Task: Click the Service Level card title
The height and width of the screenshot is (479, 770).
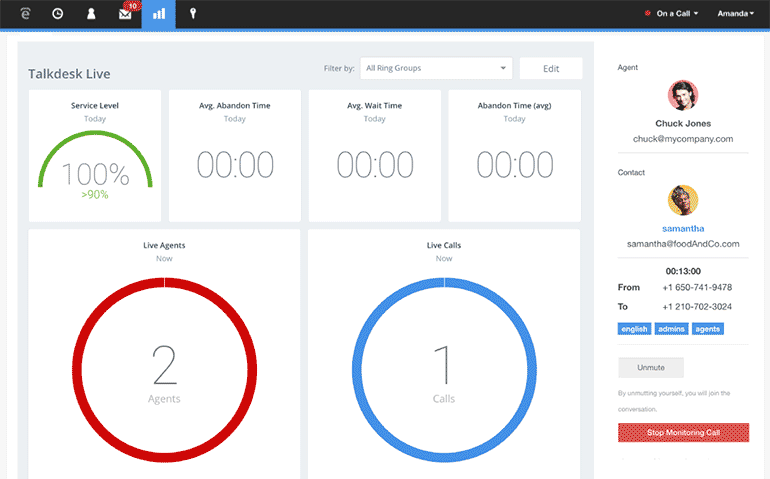Action: tap(95, 106)
